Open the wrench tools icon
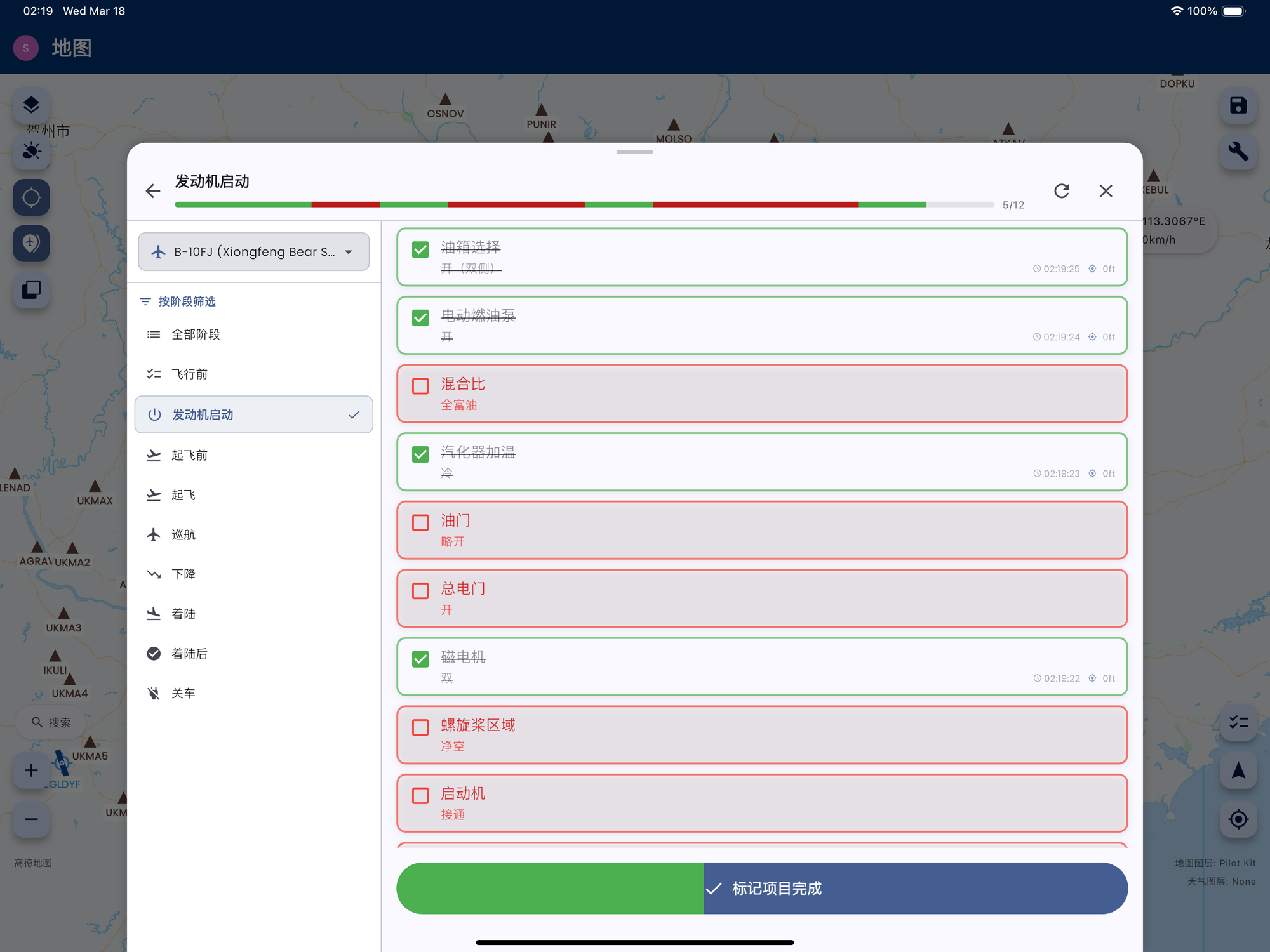This screenshot has height=952, width=1270. [1238, 151]
